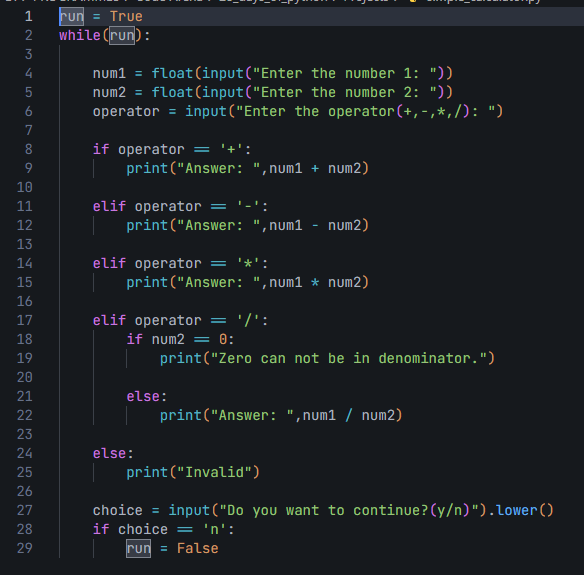Click line number 14 in the gutter
This screenshot has width=584, height=575.
pos(25,263)
